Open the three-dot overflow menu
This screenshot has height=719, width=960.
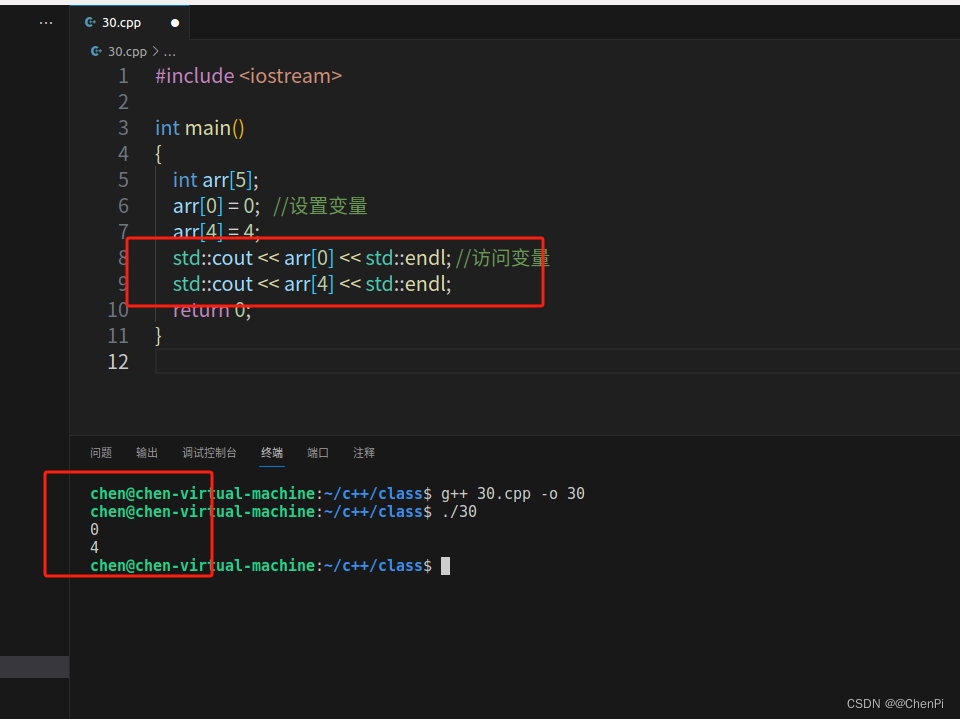[x=46, y=23]
